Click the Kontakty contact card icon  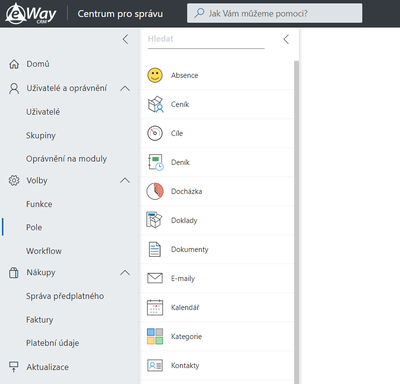point(155,365)
